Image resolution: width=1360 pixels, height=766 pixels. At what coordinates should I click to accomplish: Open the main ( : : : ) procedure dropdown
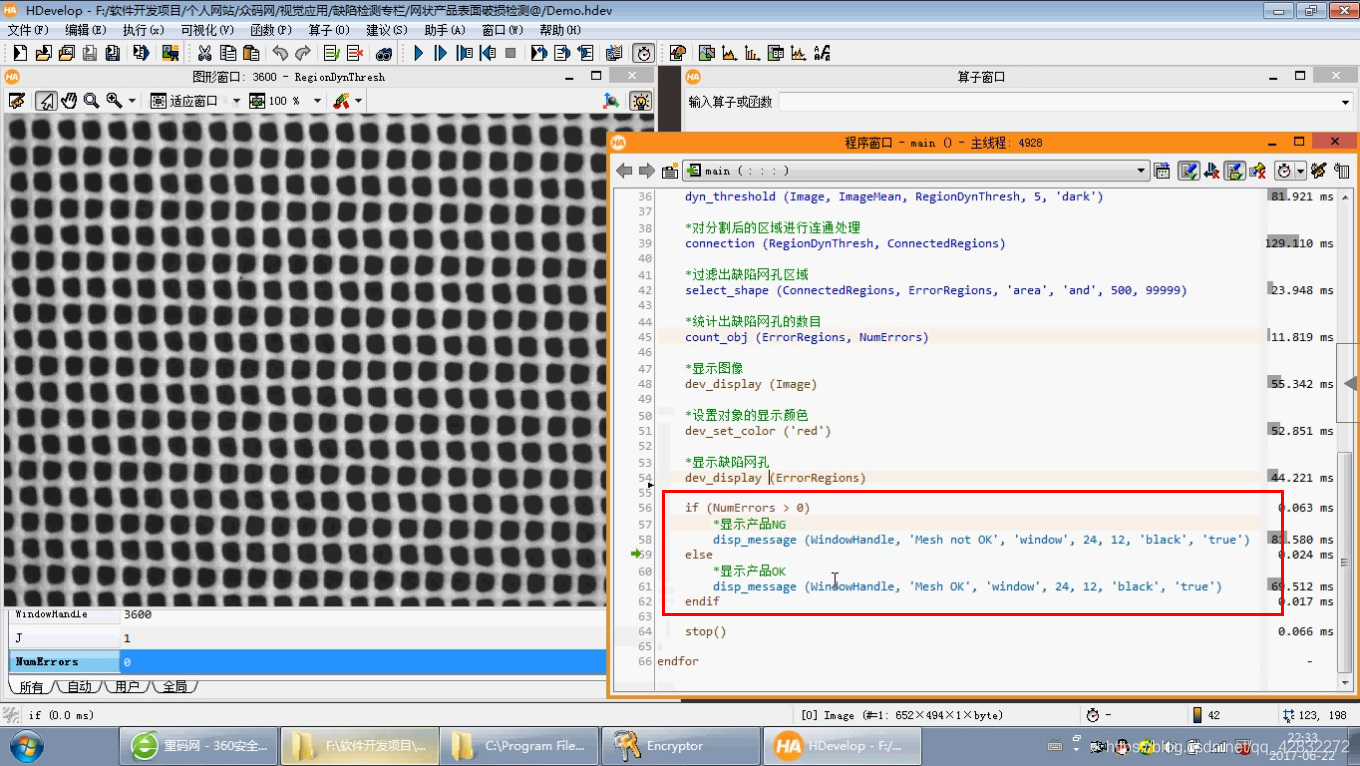(x=914, y=171)
